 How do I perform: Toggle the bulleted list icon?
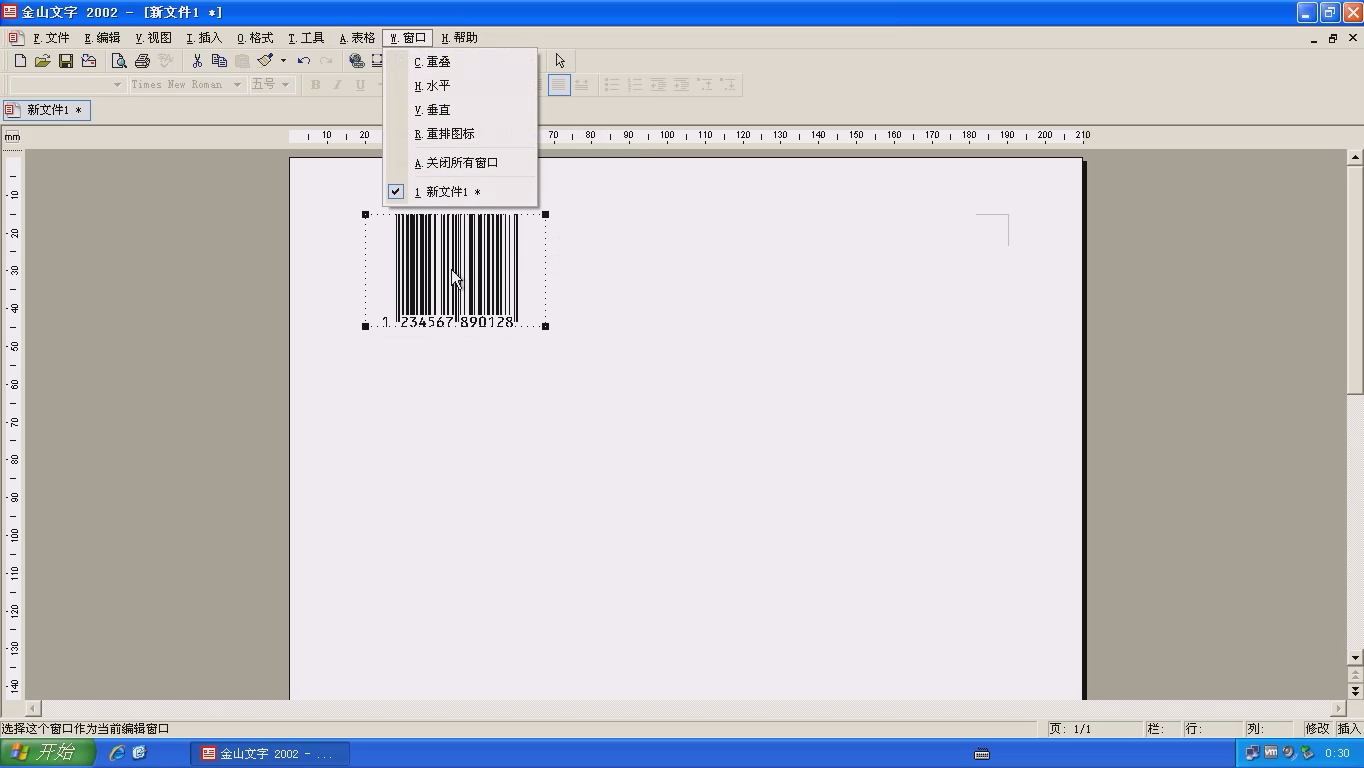(612, 85)
